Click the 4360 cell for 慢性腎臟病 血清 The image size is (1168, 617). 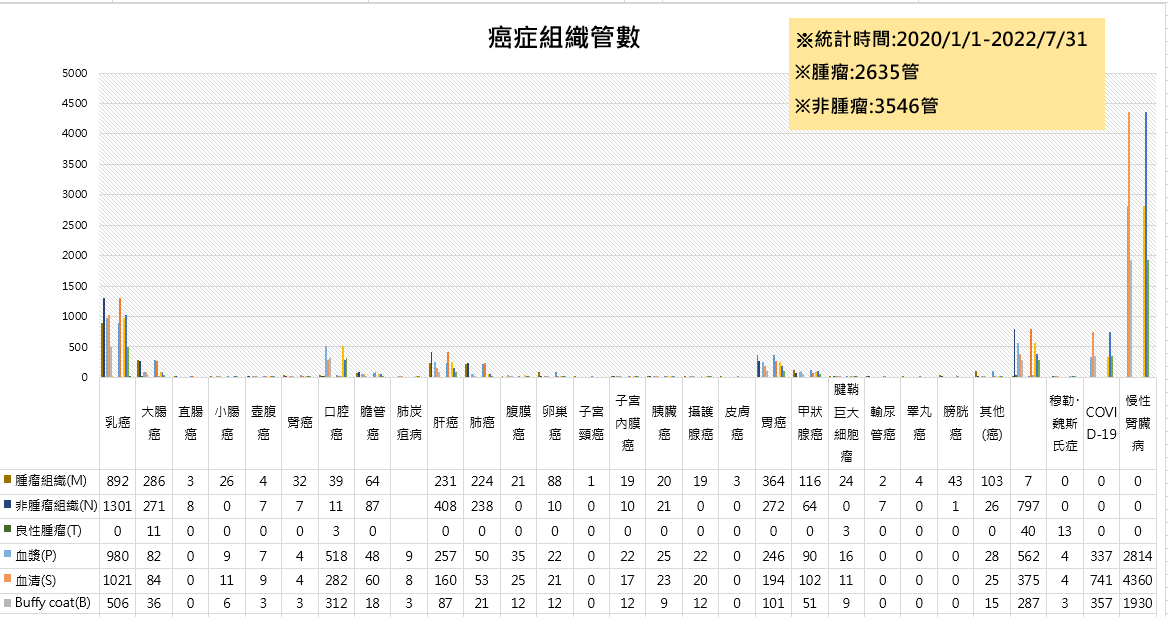(x=1137, y=580)
